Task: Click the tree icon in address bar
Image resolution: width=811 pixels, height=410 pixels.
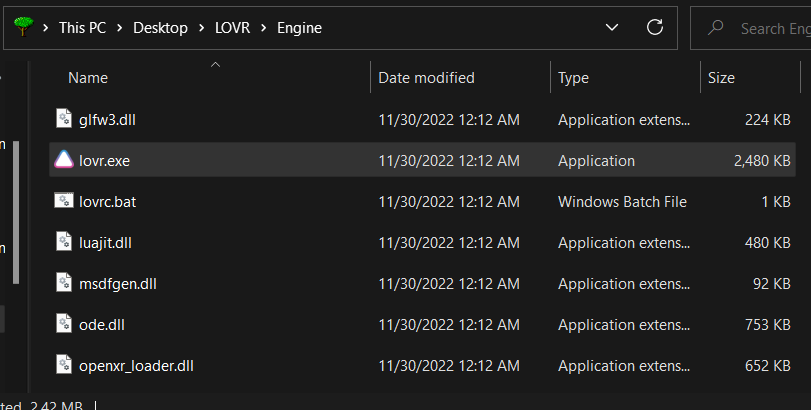Action: 23,27
